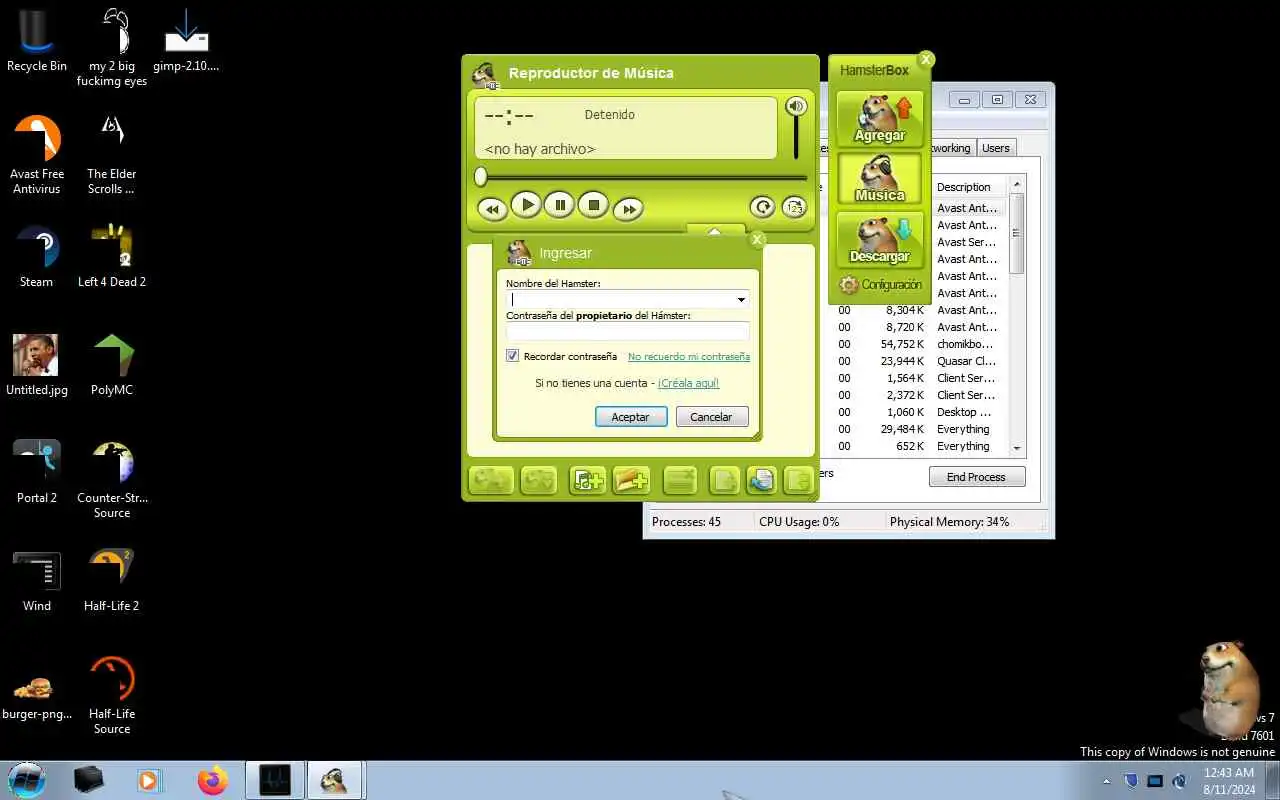Switch to Users tab in Task Manager
The width and height of the screenshot is (1280, 800).
click(996, 148)
